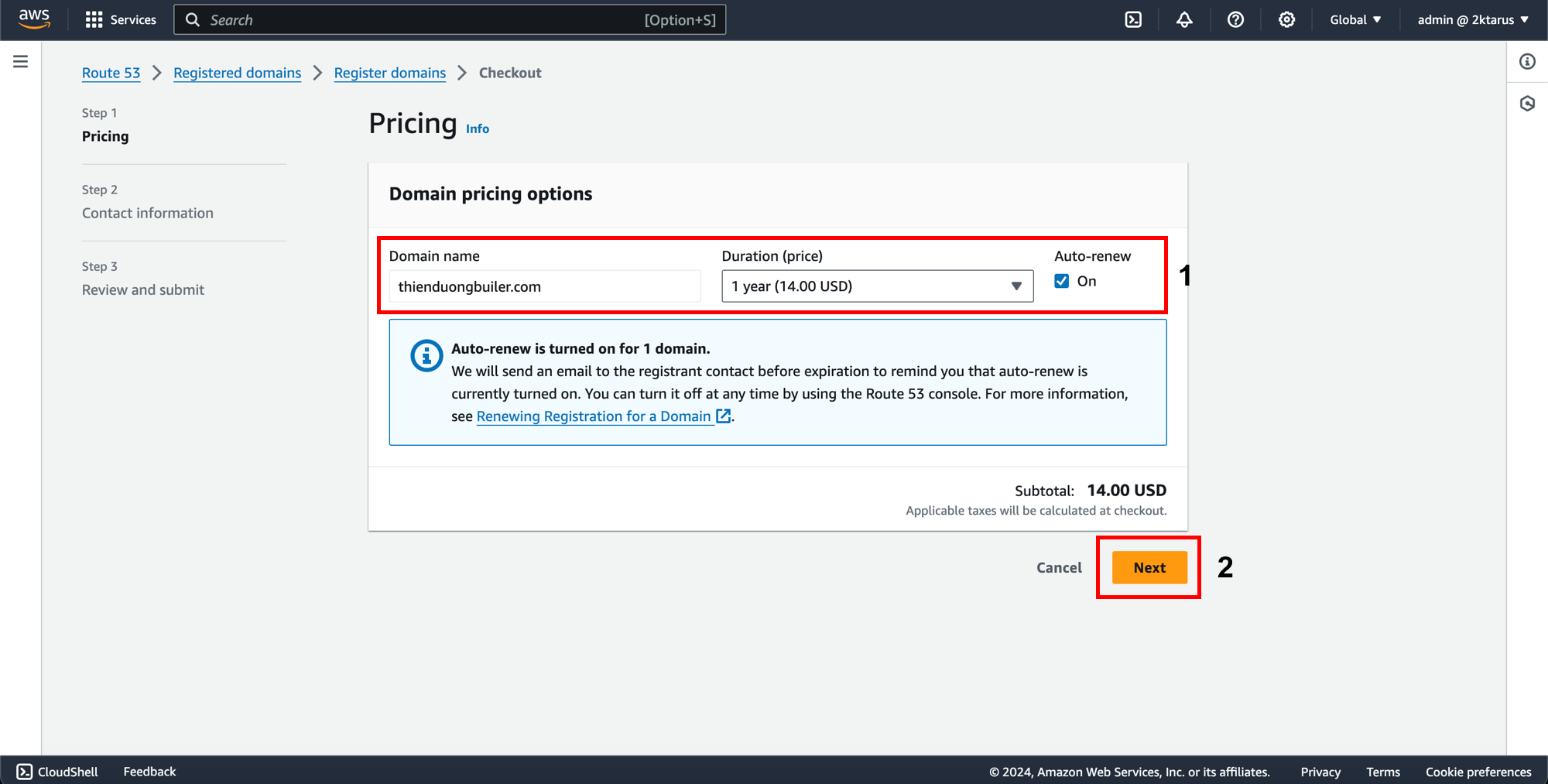Click the 'Auto-renew is turned on' alert title
The width and height of the screenshot is (1548, 784).
580,348
